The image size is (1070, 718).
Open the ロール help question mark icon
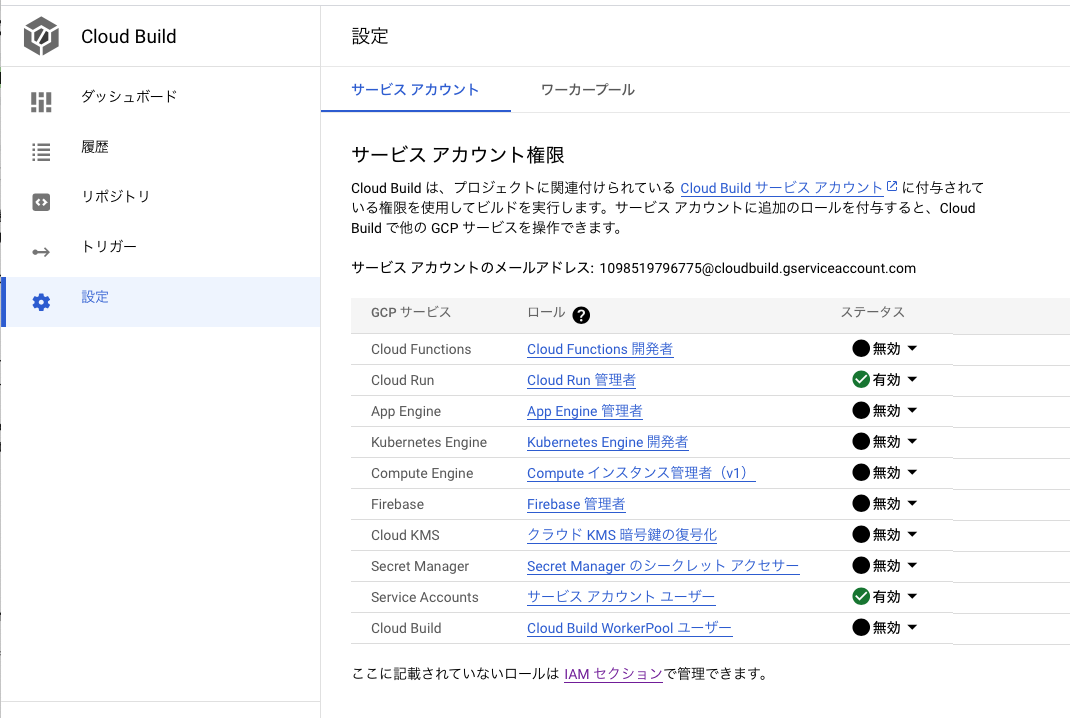pos(581,313)
